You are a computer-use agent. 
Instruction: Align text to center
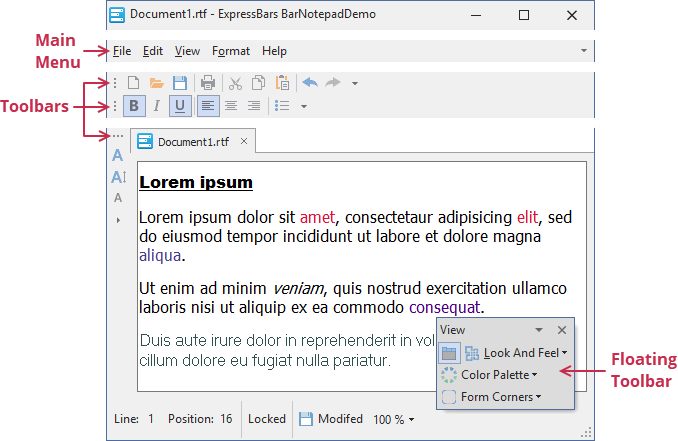pos(231,106)
